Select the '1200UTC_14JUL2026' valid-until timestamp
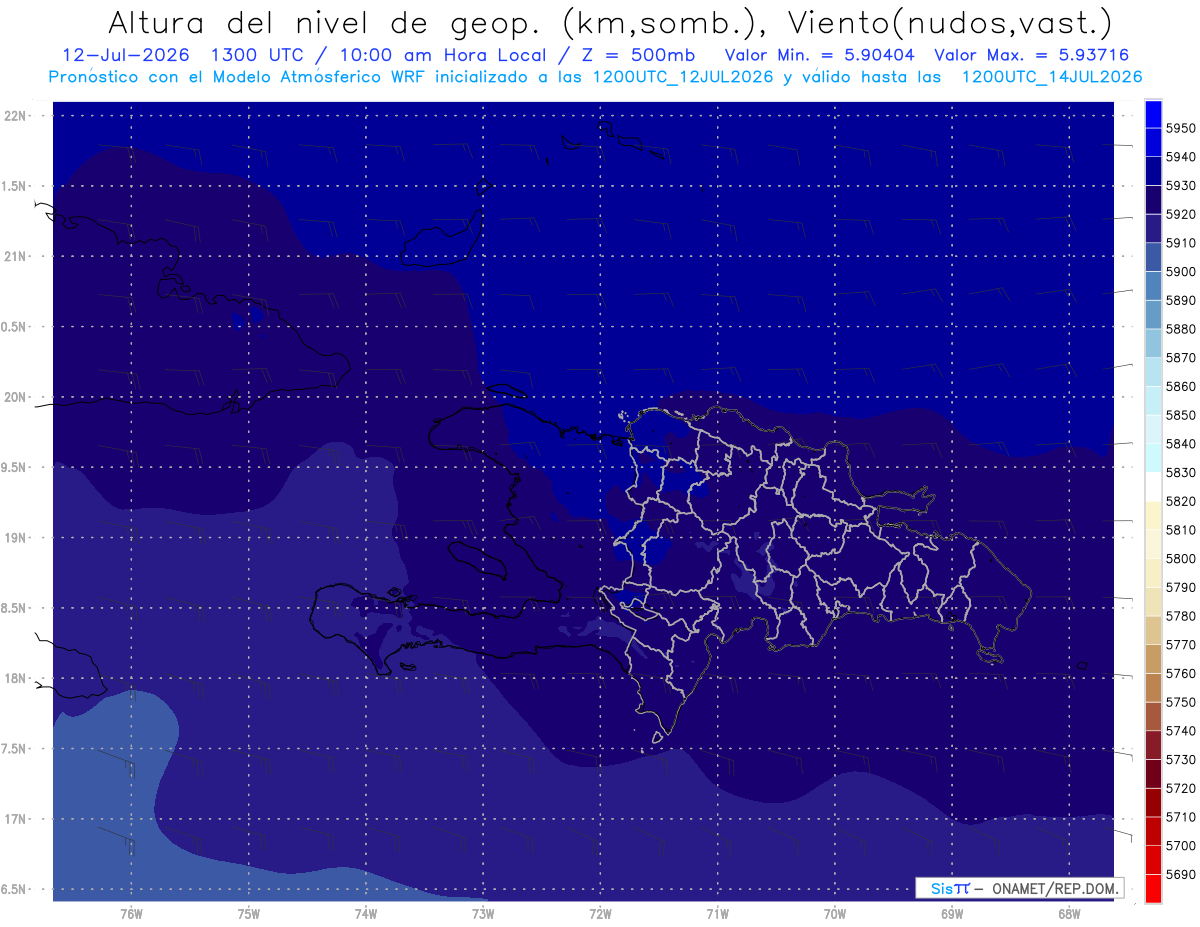The width and height of the screenshot is (1200, 927). [1052, 77]
